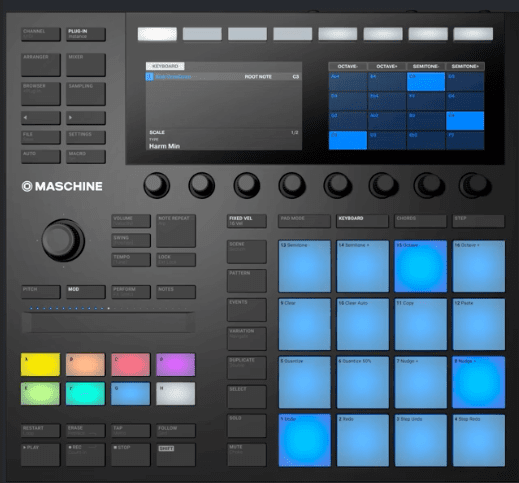Tap pad 5 Quantize
519x483 pixels.
[x=305, y=382]
